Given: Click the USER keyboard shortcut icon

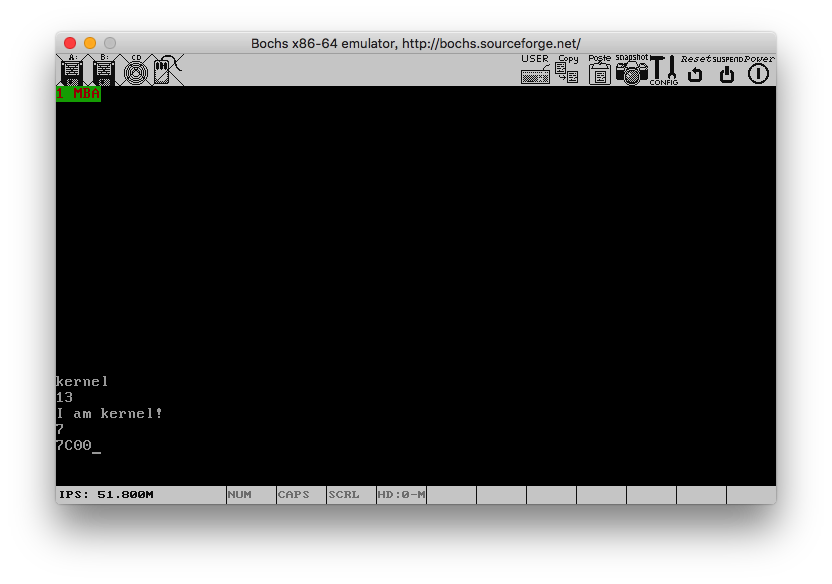Looking at the screenshot, I should pyautogui.click(x=535, y=70).
